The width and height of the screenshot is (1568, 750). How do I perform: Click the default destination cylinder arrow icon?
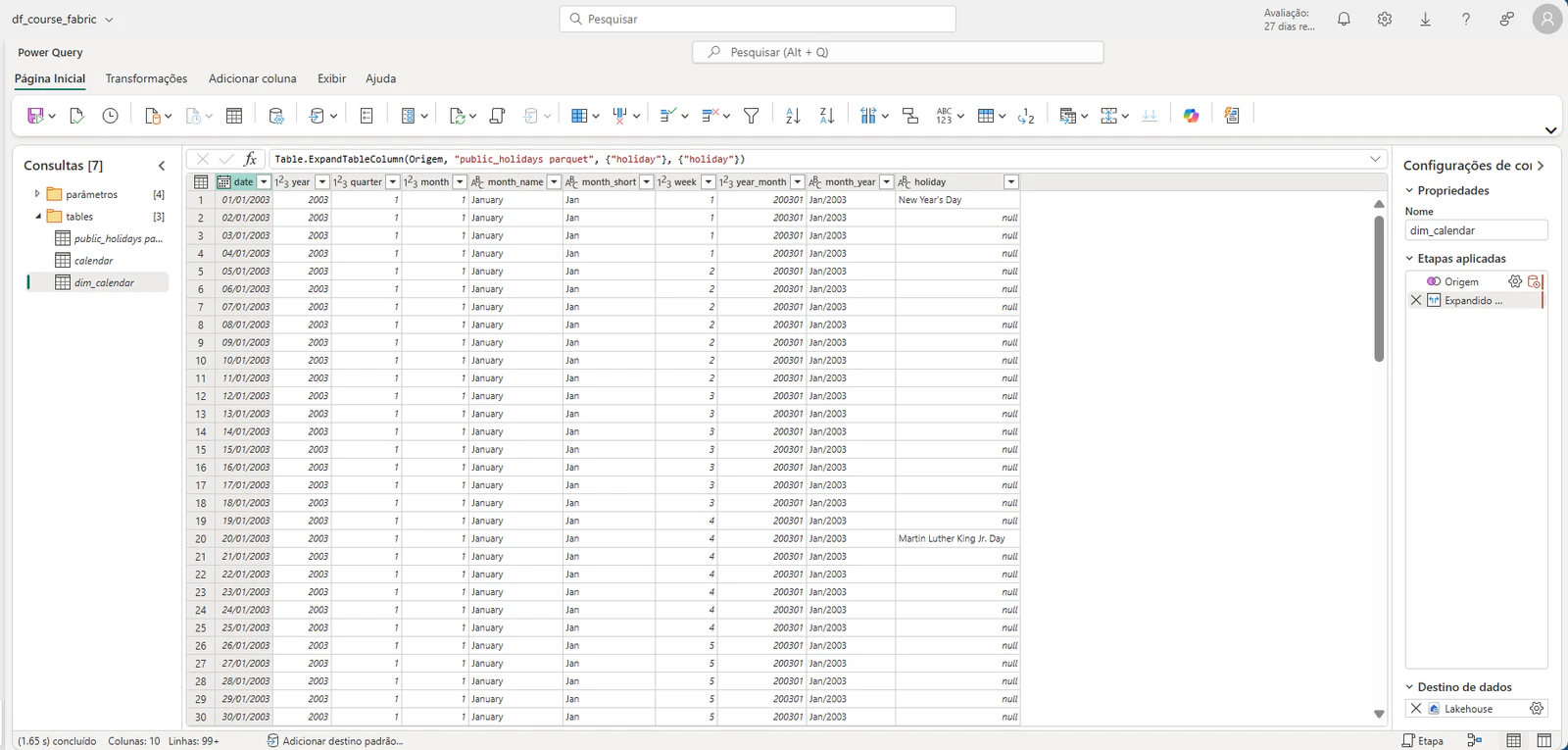pyautogui.click(x=317, y=116)
